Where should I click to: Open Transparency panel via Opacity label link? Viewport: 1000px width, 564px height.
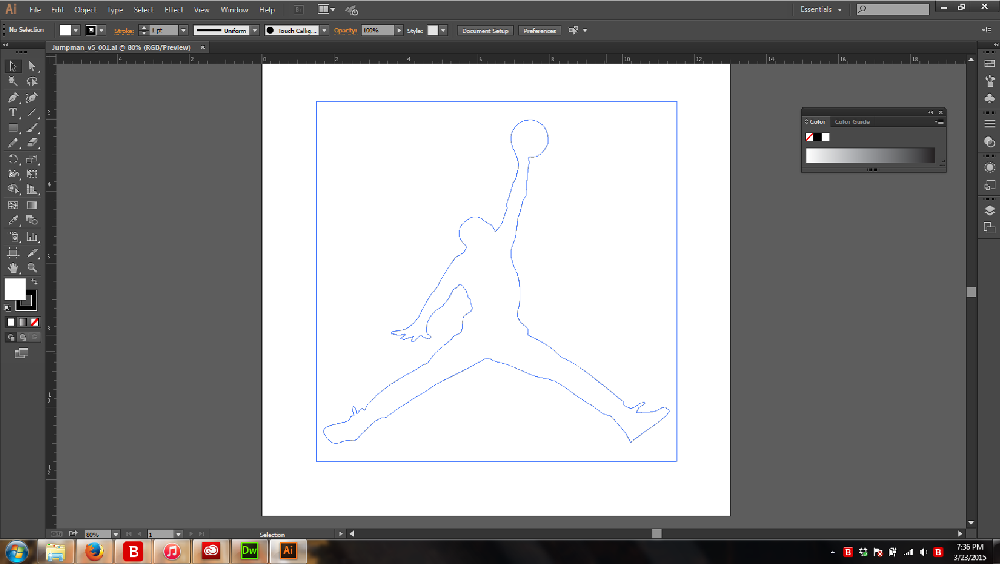[x=345, y=31]
